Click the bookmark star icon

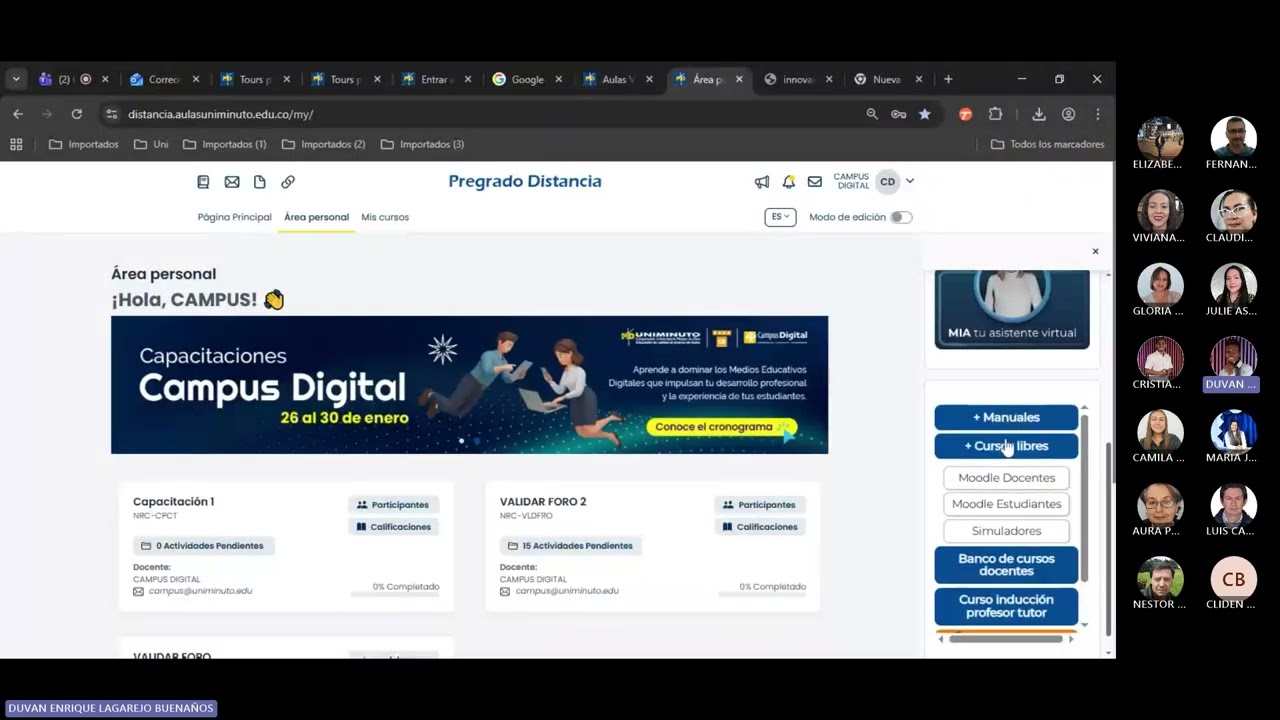pyautogui.click(x=925, y=114)
